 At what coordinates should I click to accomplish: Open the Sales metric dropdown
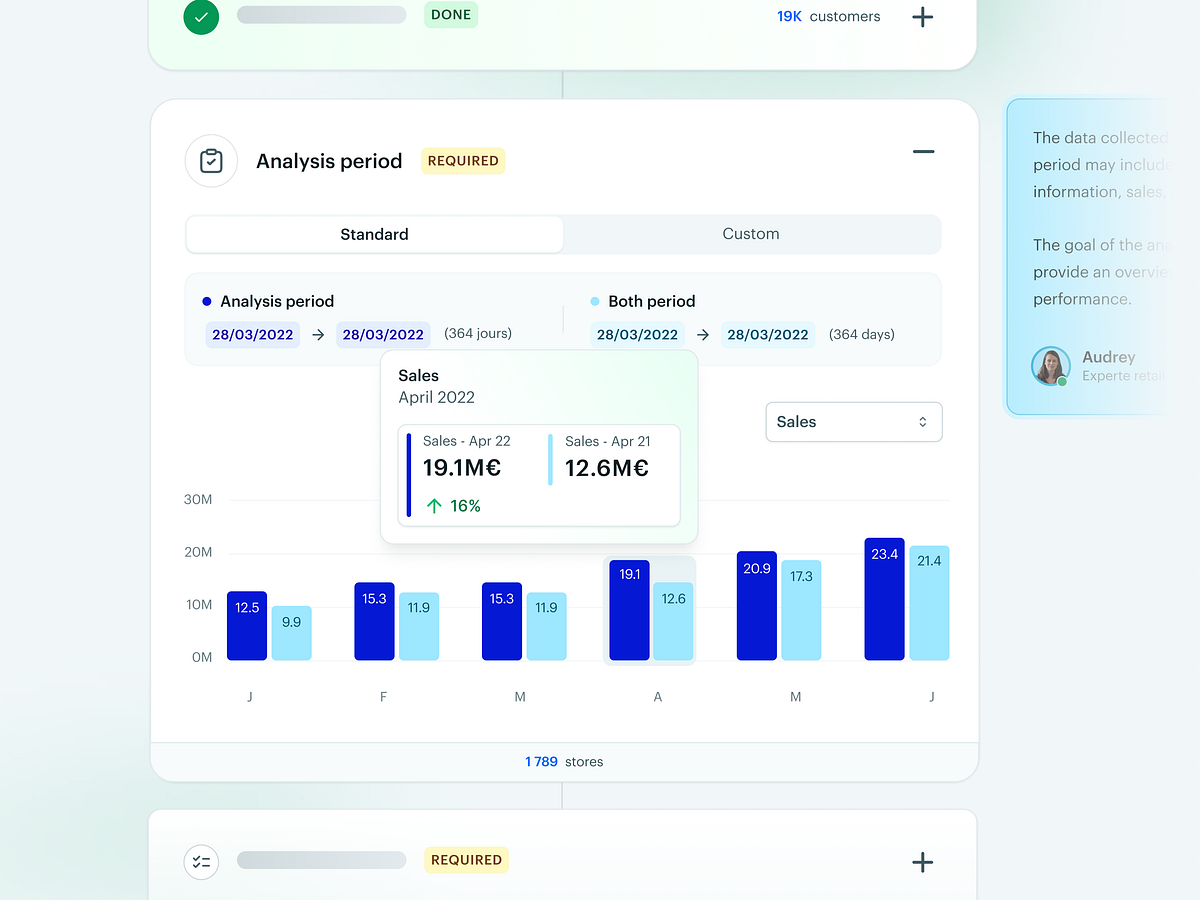[853, 422]
